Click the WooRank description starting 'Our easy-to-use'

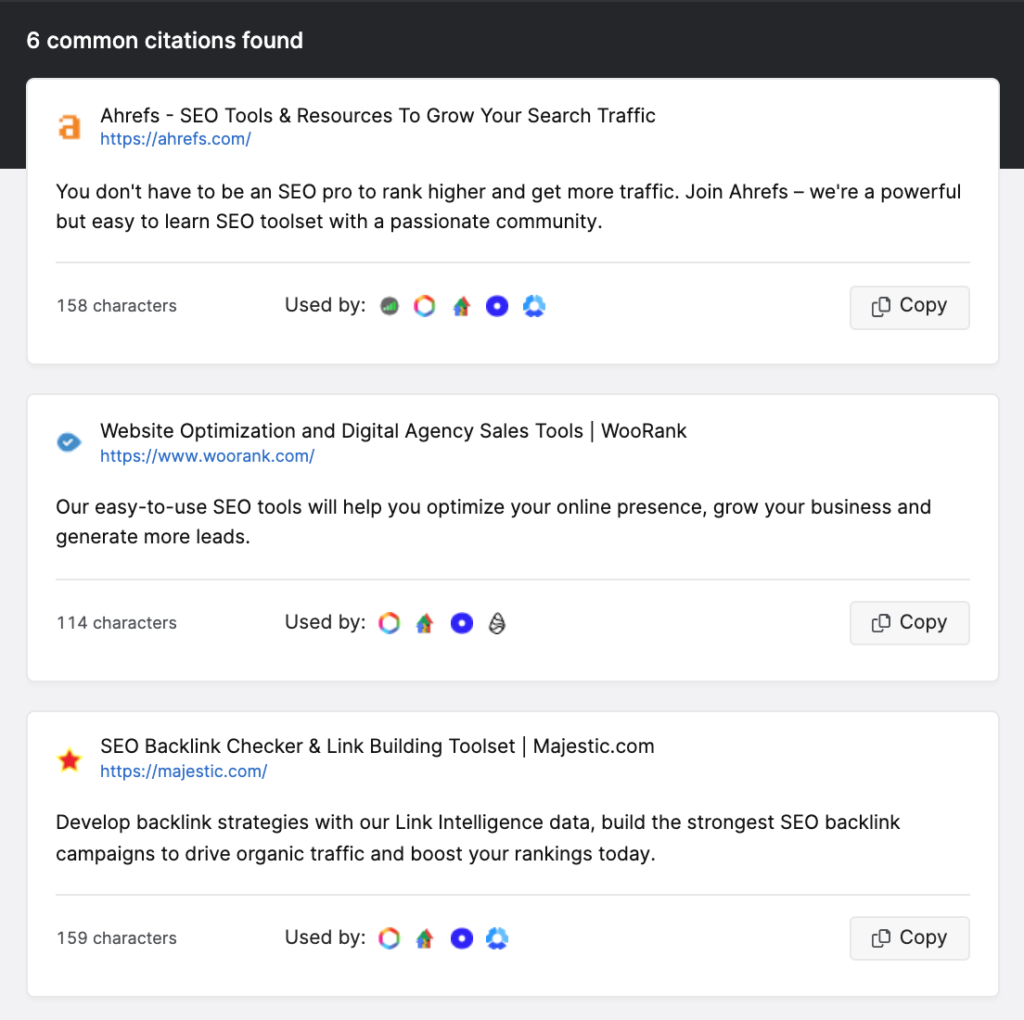493,522
